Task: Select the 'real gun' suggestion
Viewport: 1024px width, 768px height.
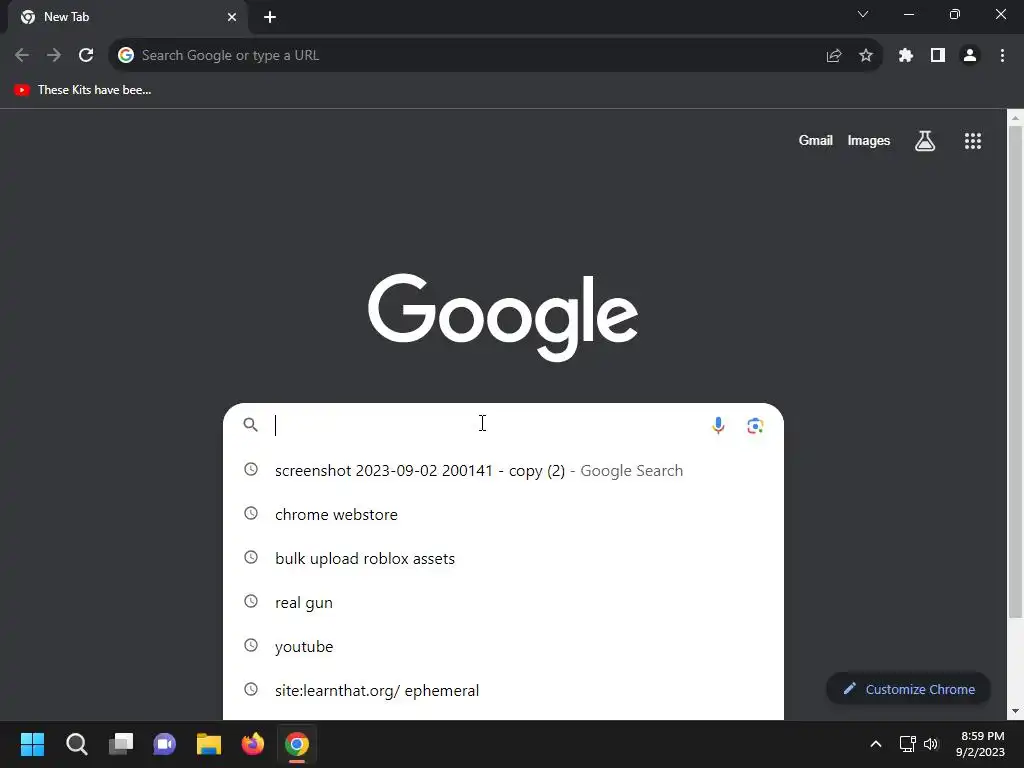Action: coord(503,602)
